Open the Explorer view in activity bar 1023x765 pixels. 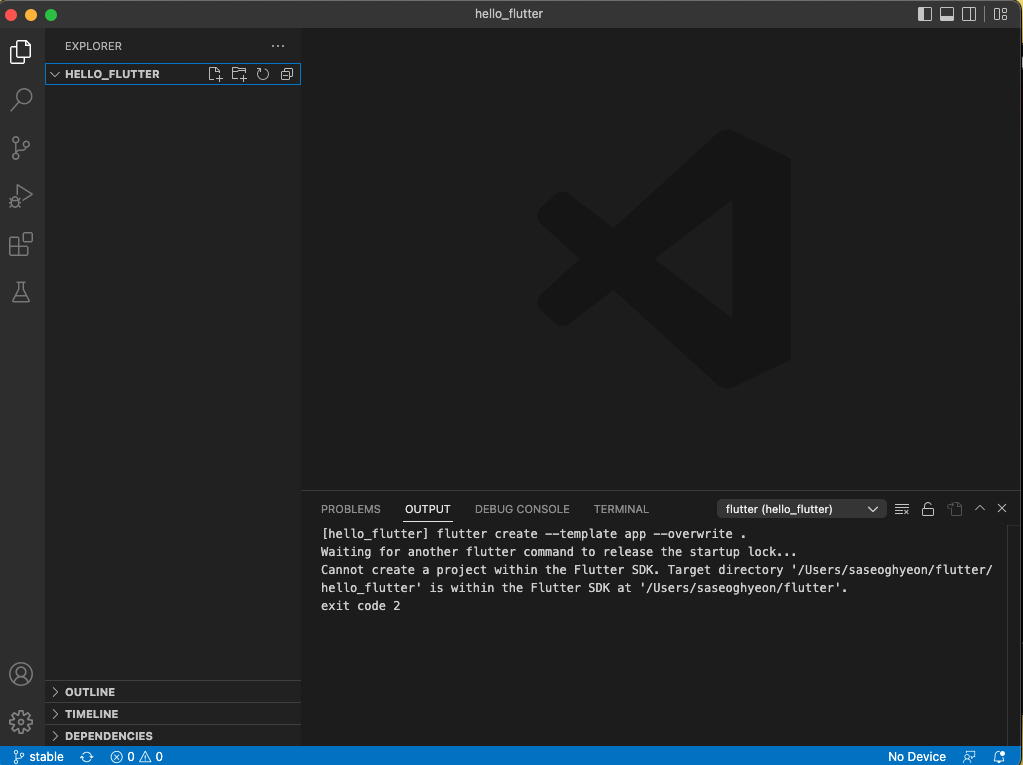point(21,52)
